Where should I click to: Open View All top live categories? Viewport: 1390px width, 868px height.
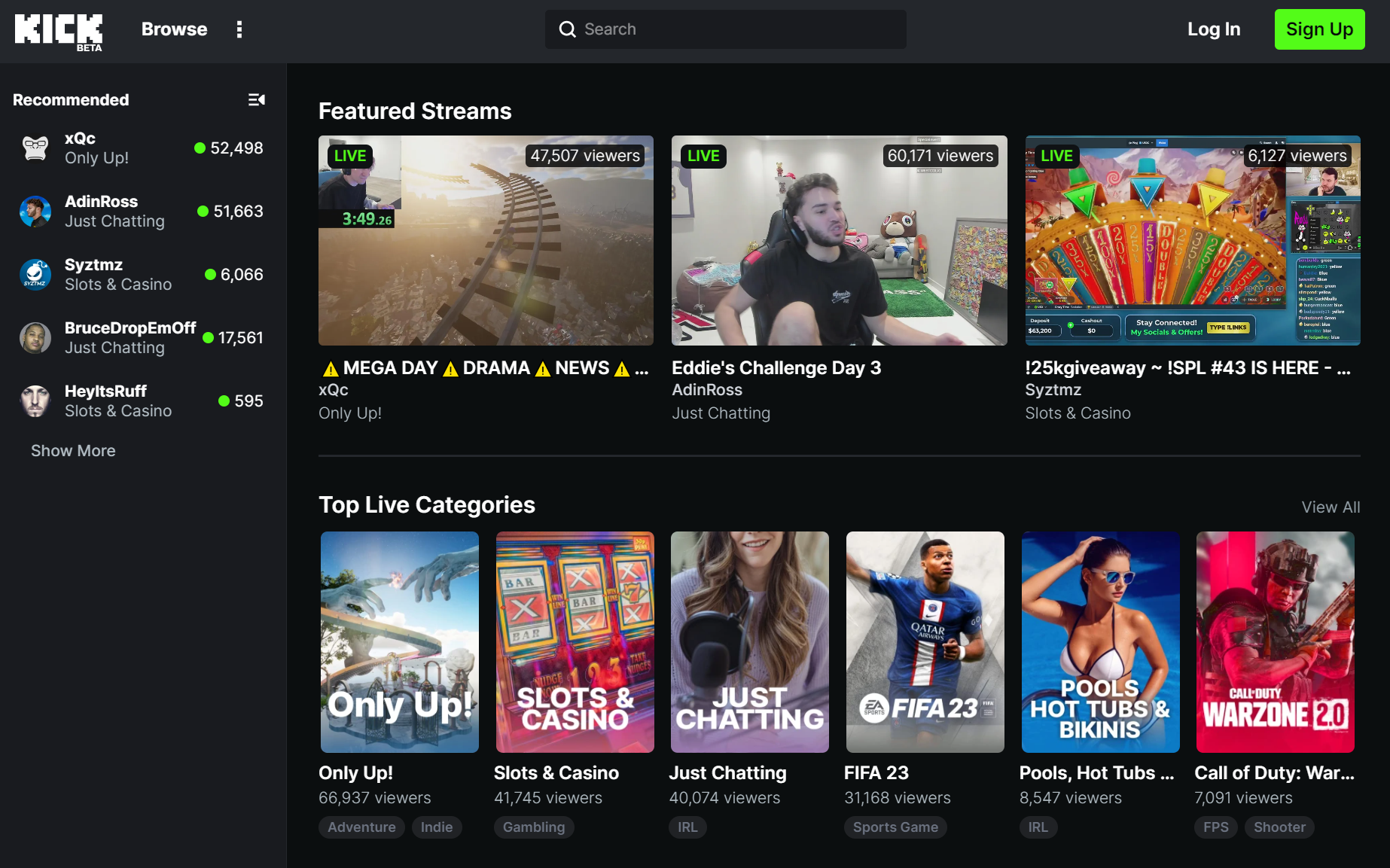[x=1330, y=507]
